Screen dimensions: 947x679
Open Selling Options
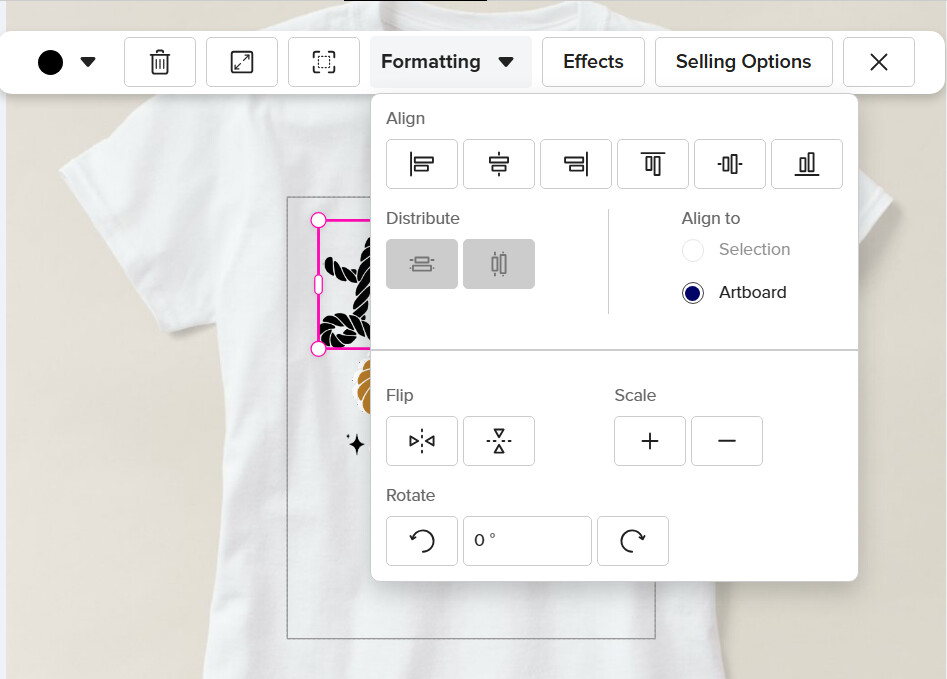(x=743, y=62)
